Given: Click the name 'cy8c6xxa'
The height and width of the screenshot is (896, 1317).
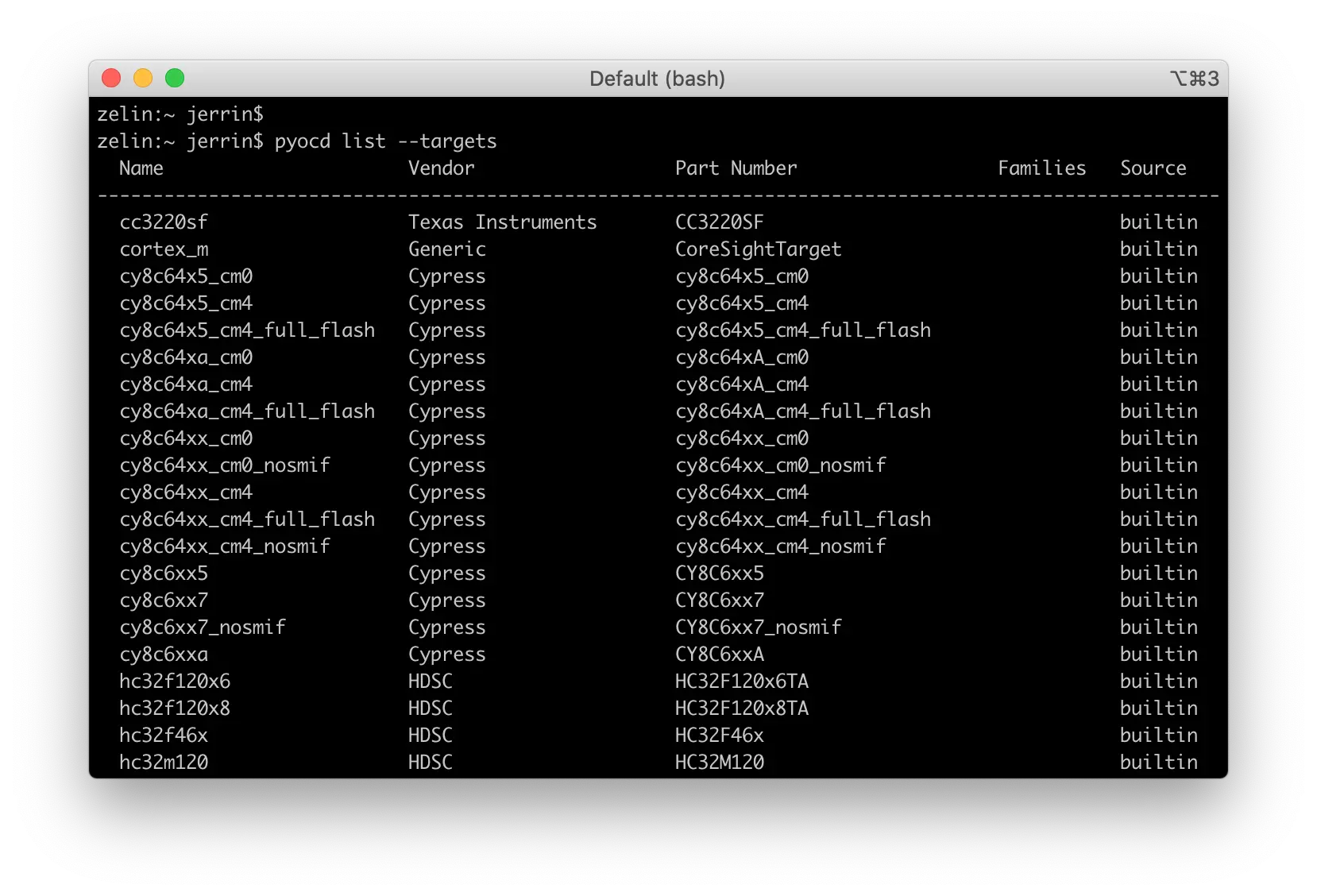Looking at the screenshot, I should (164, 655).
